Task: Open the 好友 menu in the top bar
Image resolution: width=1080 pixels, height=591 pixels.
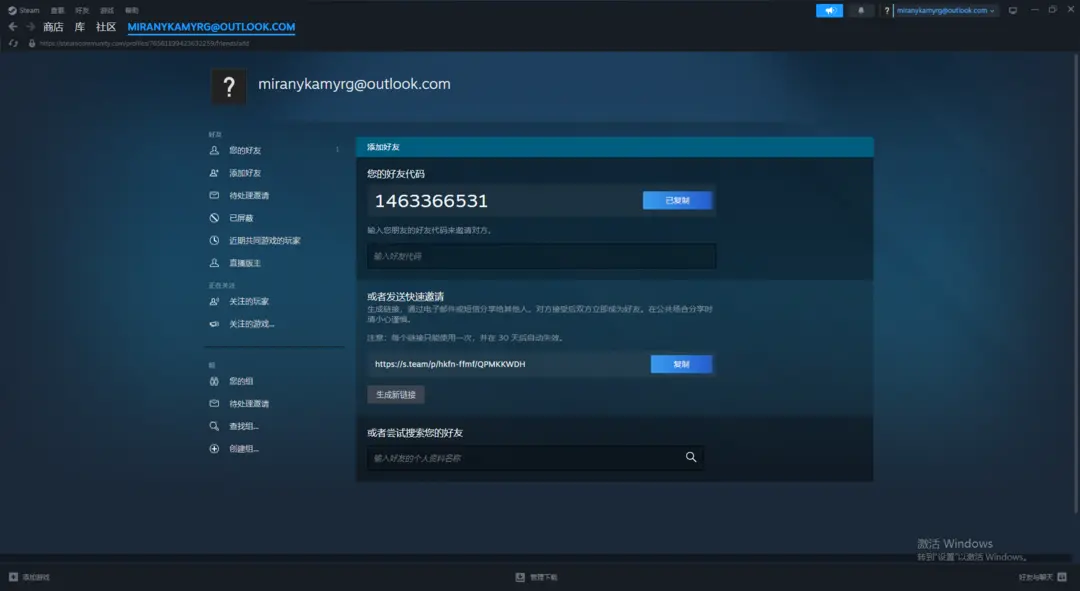Action: click(82, 10)
